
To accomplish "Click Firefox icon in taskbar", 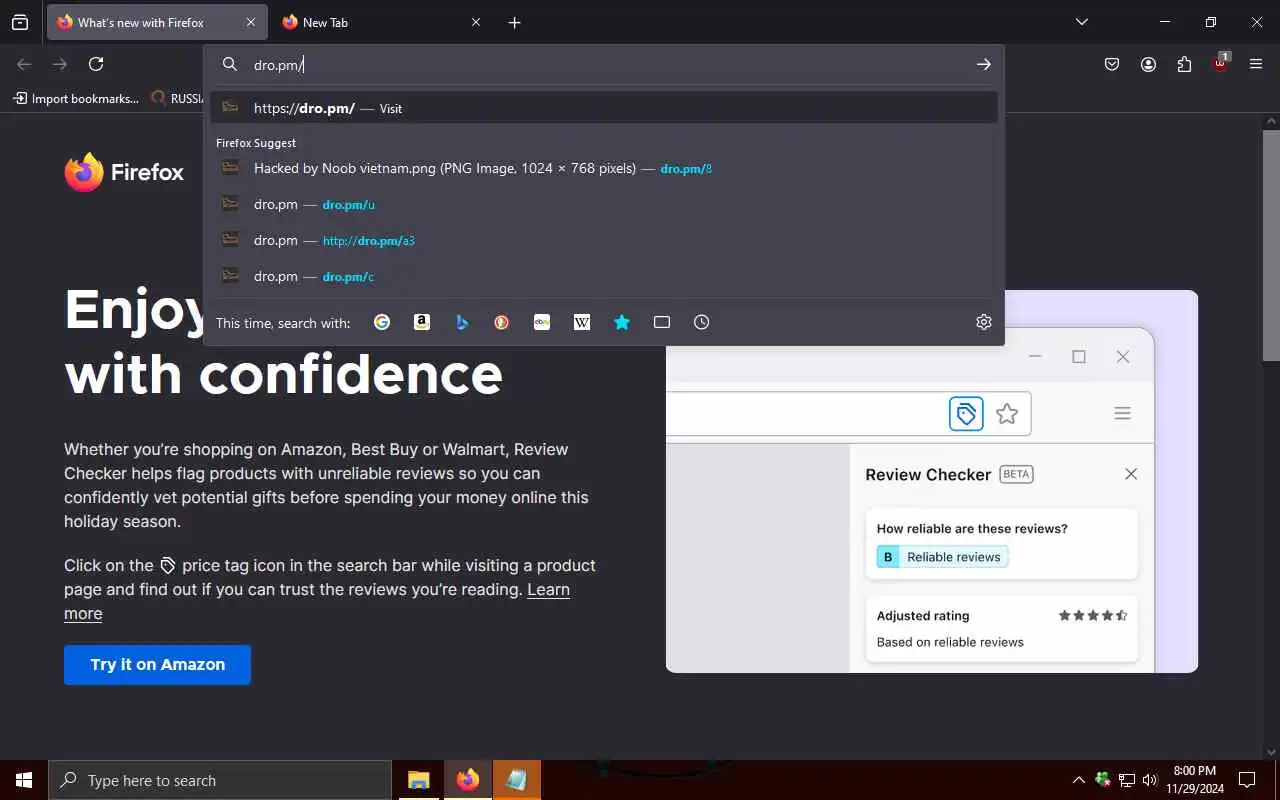I will point(468,780).
